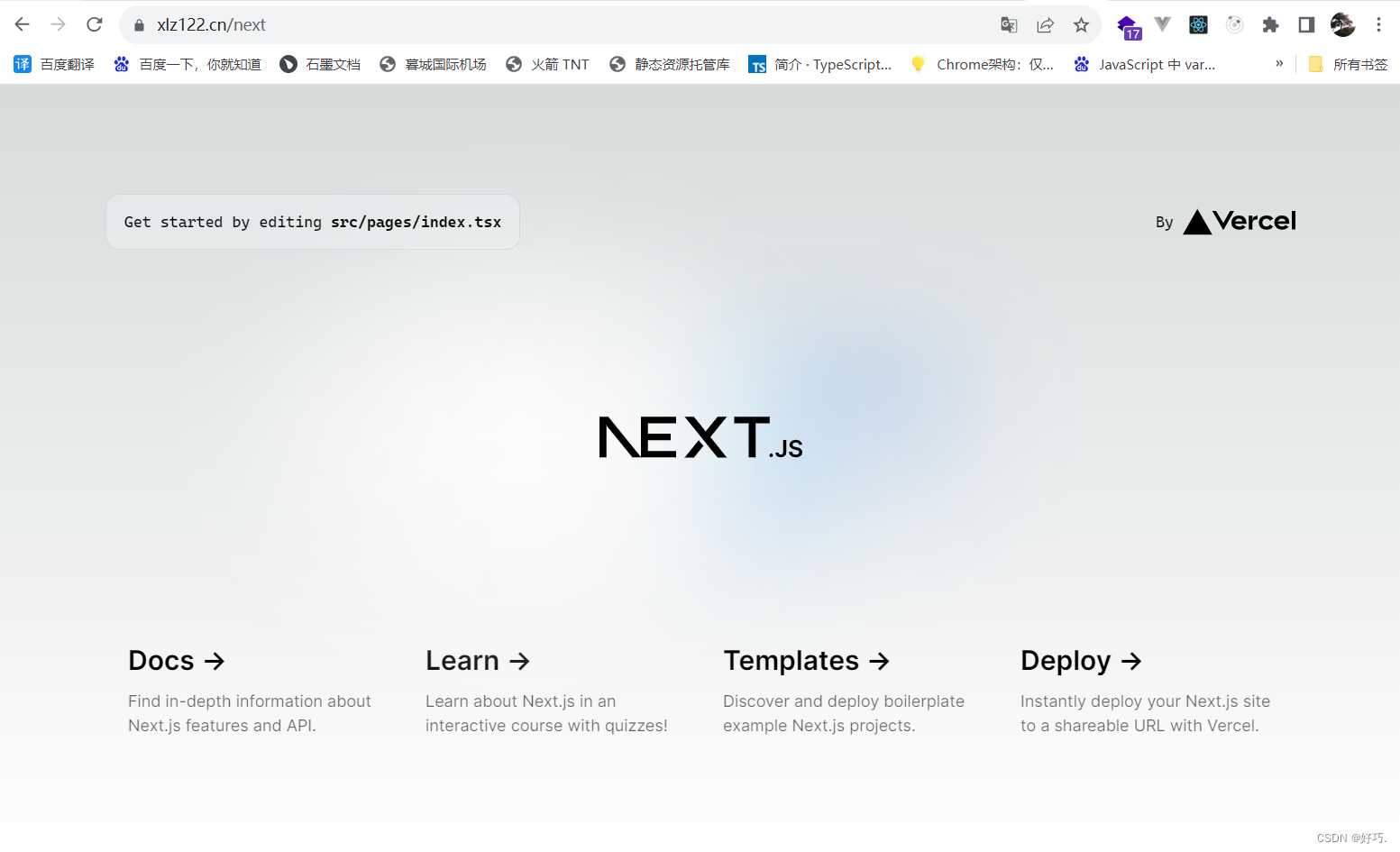
Task: Open 简介 · TypeScript bookmark
Action: click(820, 64)
